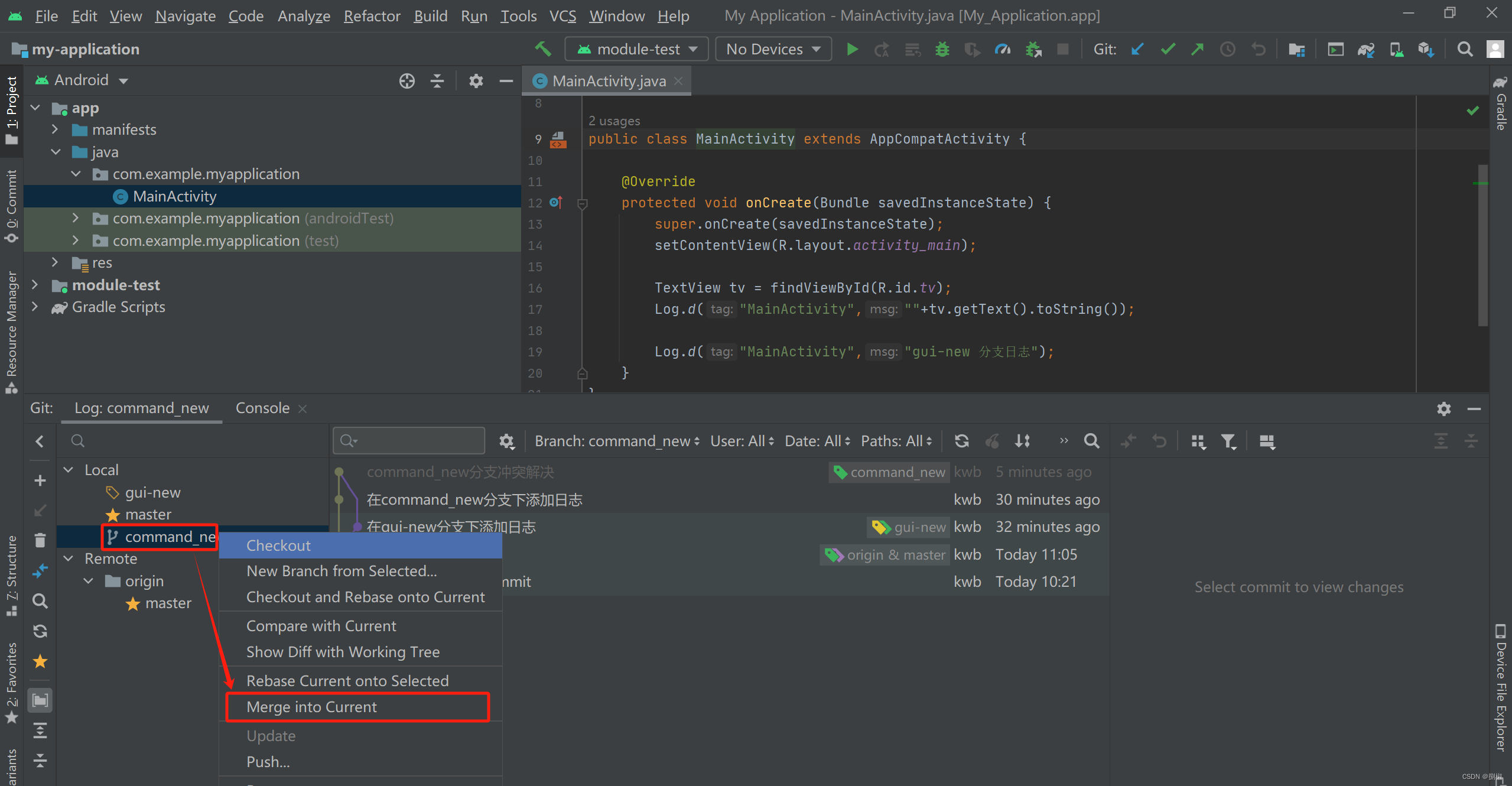Image resolution: width=1512 pixels, height=786 pixels.
Task: Refresh the Git log with the refresh icon
Action: (962, 441)
